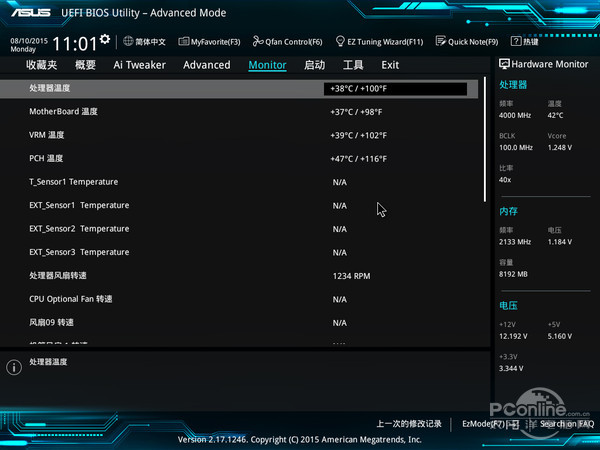Click the 5.160 V reading
This screenshot has height=450, width=600.
click(x=559, y=336)
